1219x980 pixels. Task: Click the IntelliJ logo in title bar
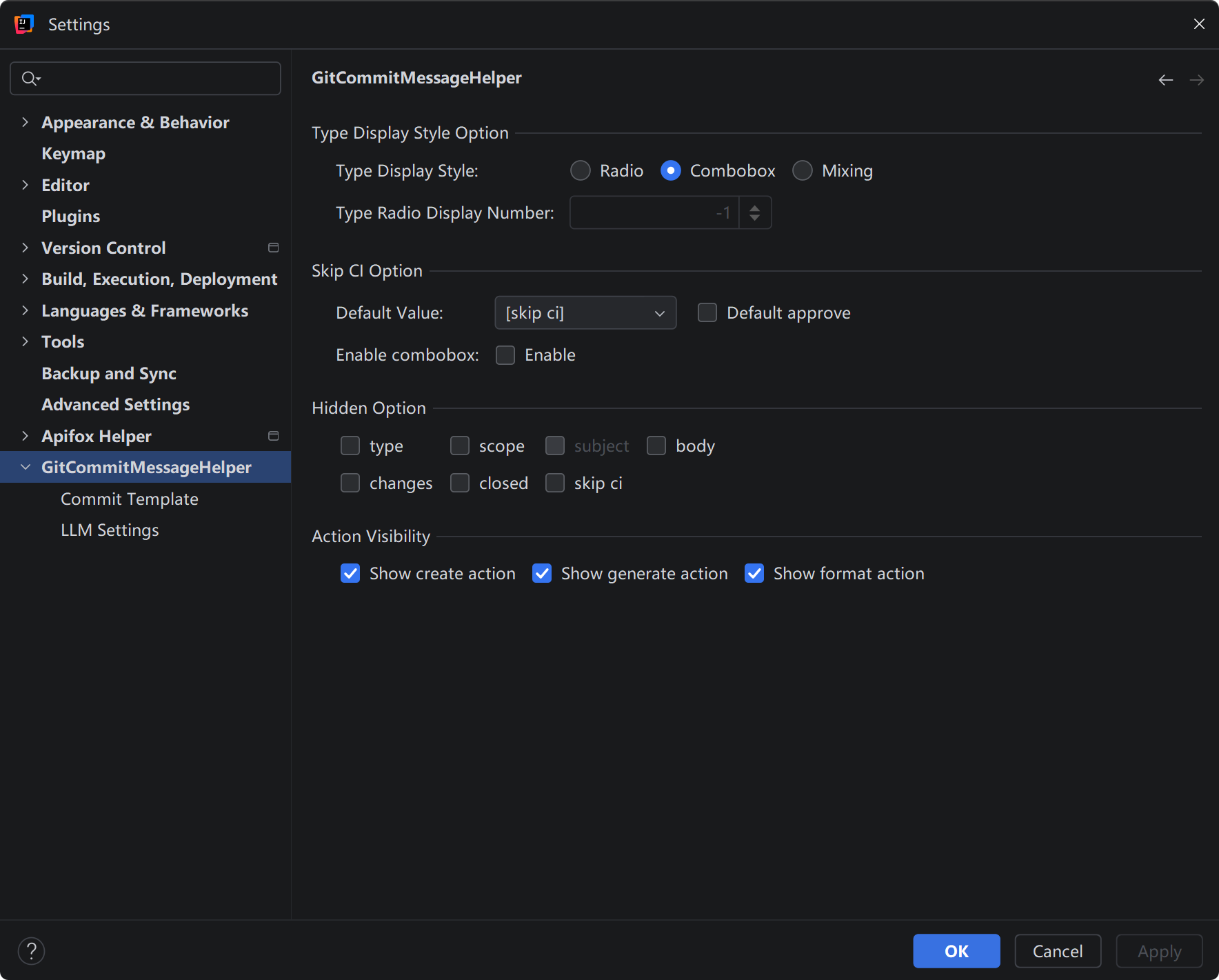[x=24, y=24]
